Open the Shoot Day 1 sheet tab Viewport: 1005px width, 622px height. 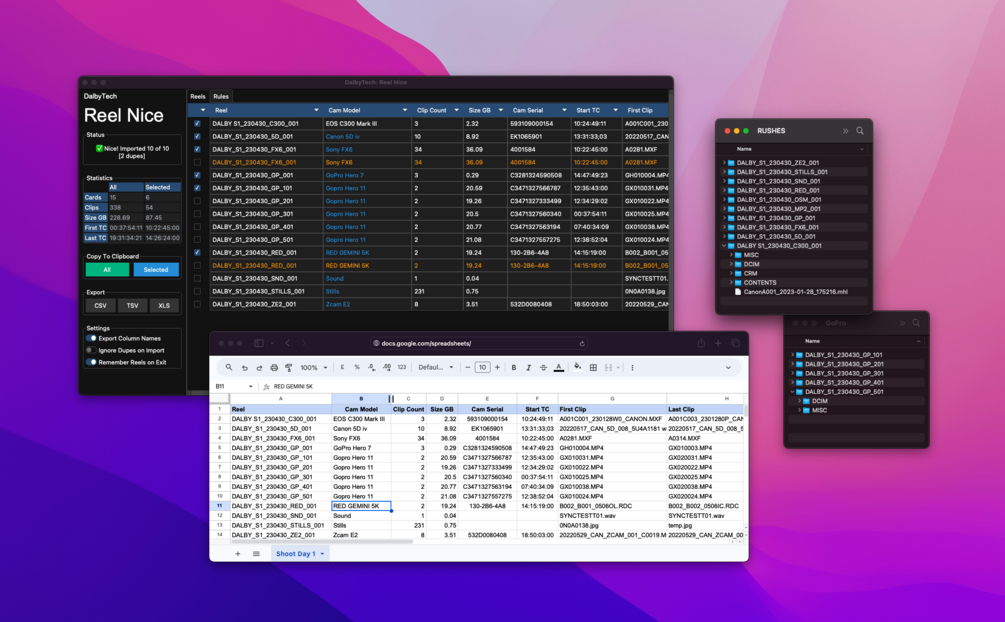coord(299,553)
